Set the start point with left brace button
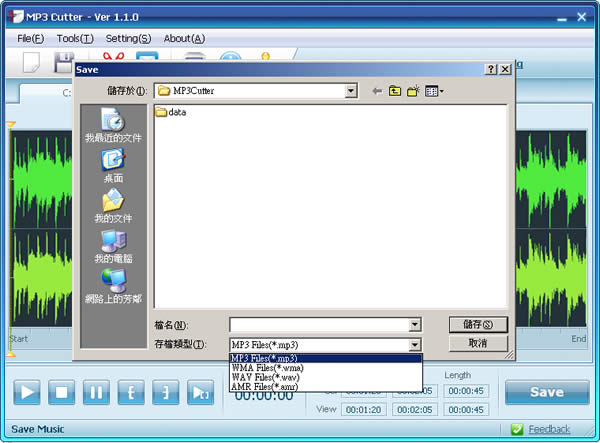 [x=131, y=393]
